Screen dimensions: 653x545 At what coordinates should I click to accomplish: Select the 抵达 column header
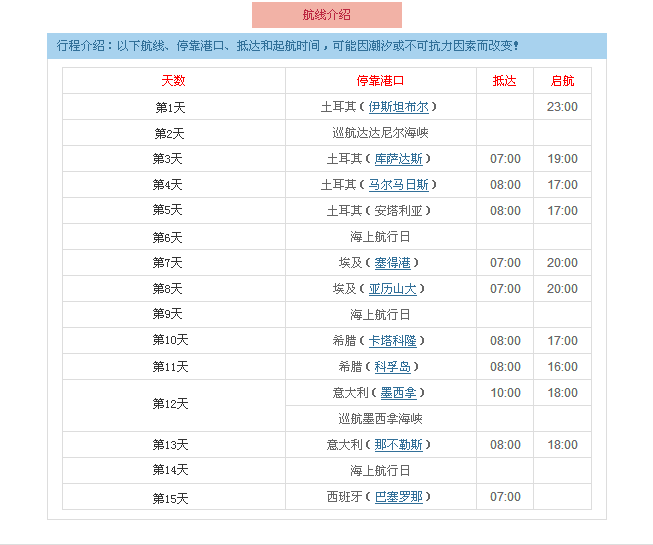(x=504, y=81)
